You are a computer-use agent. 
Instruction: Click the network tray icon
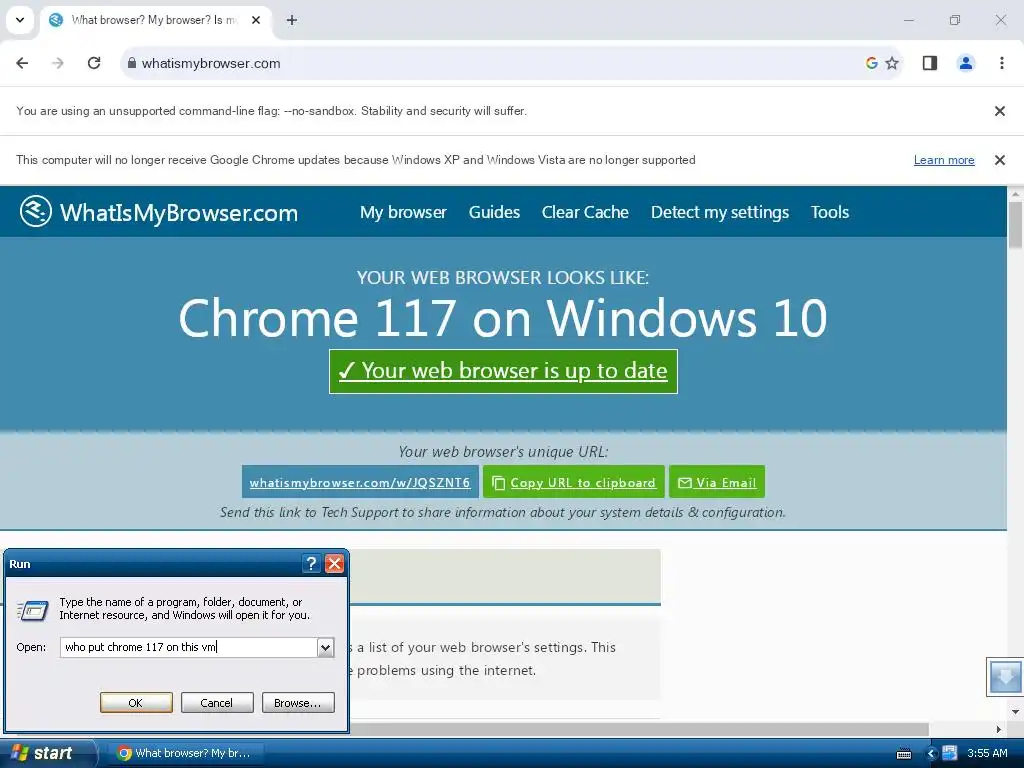(950, 753)
